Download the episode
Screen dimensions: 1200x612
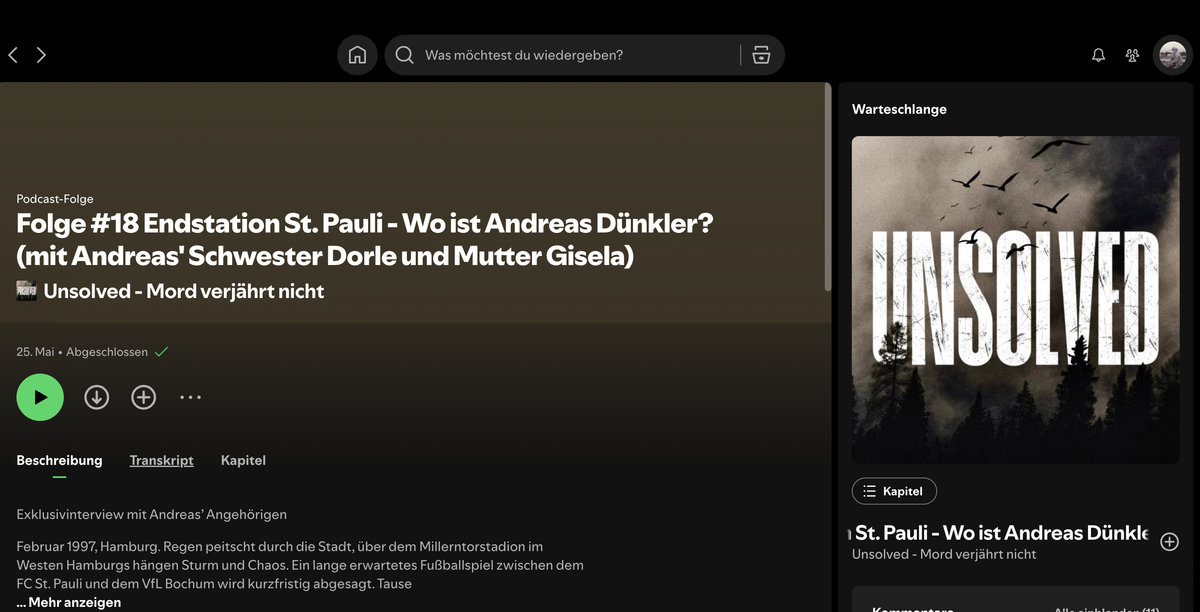click(x=96, y=397)
